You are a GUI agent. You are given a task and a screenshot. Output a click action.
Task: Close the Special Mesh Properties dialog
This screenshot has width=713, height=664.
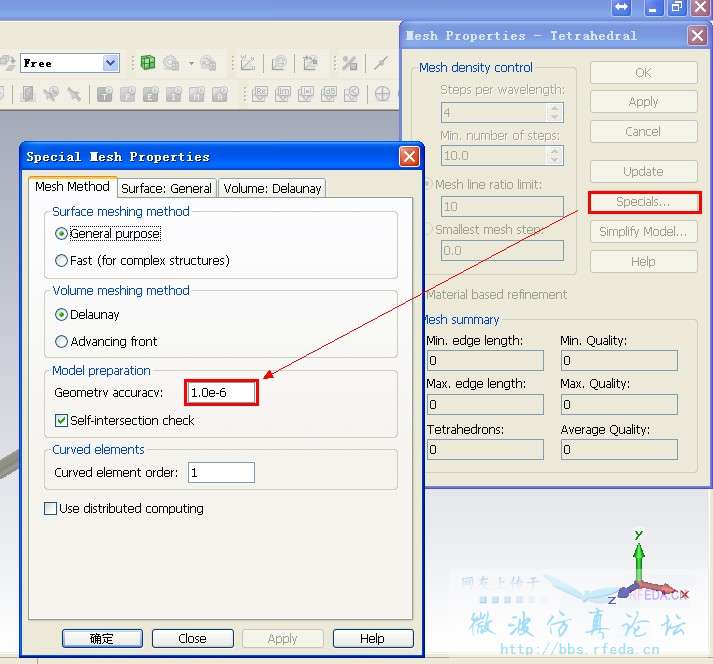(x=409, y=156)
